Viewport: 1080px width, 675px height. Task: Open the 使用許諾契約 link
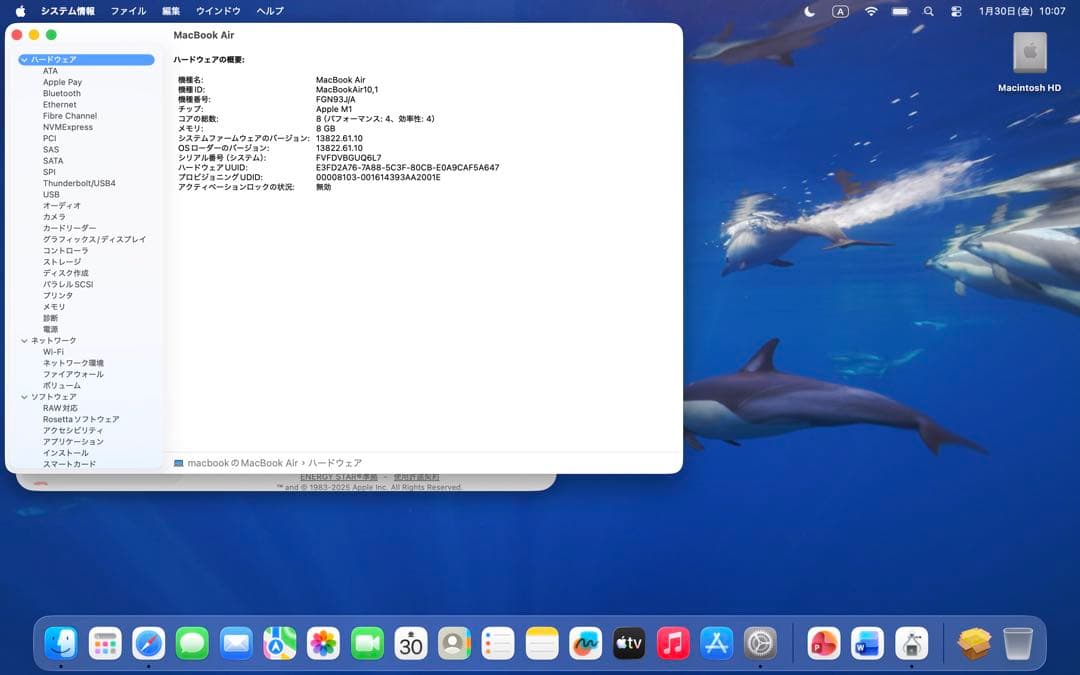click(x=417, y=477)
